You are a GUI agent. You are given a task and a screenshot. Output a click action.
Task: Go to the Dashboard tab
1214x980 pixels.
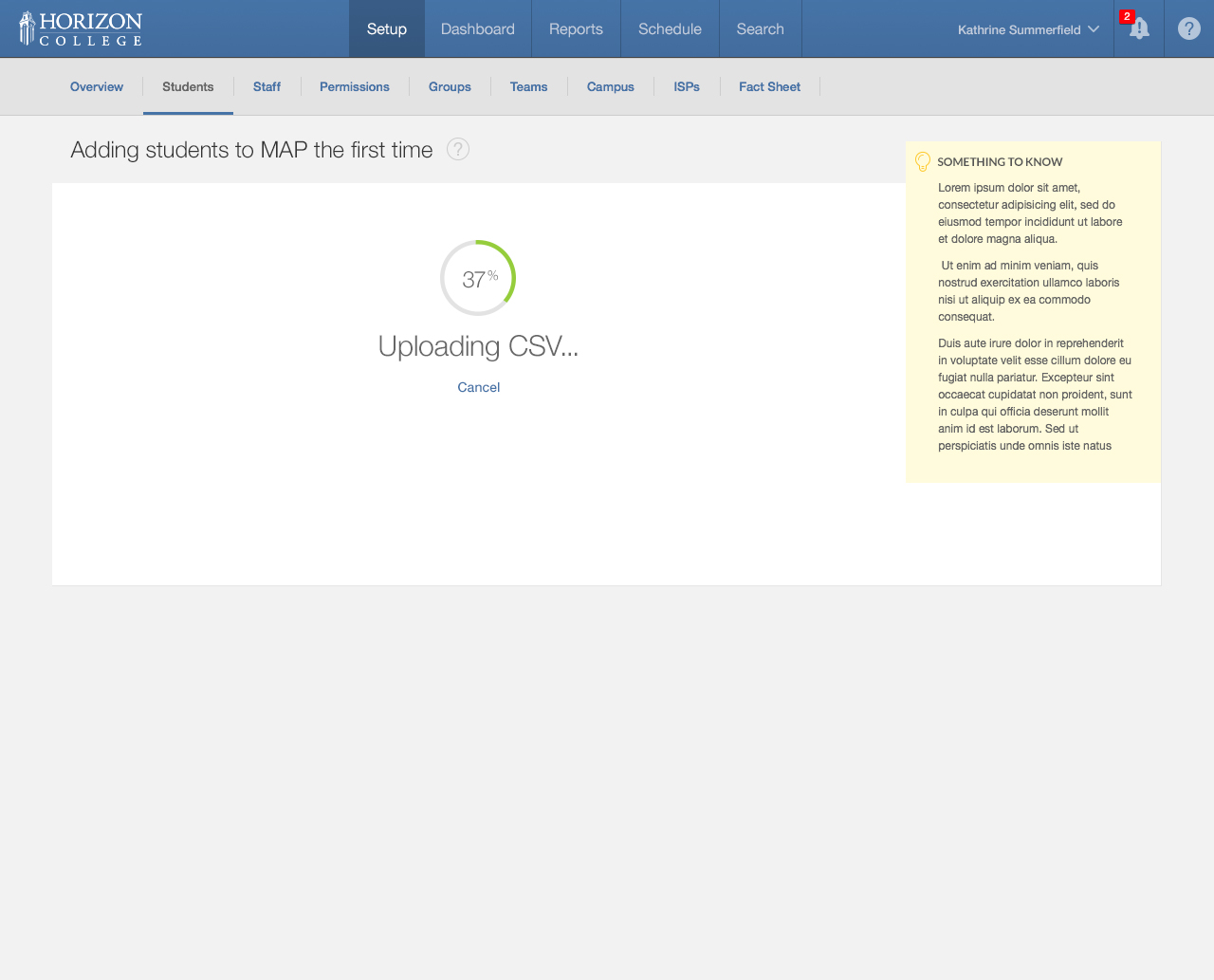click(478, 28)
